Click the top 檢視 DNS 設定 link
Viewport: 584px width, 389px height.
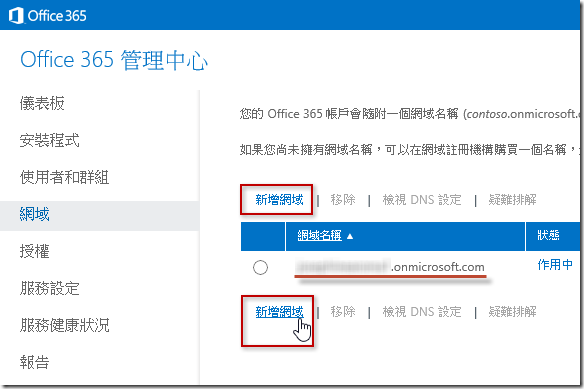pyautogui.click(x=422, y=200)
